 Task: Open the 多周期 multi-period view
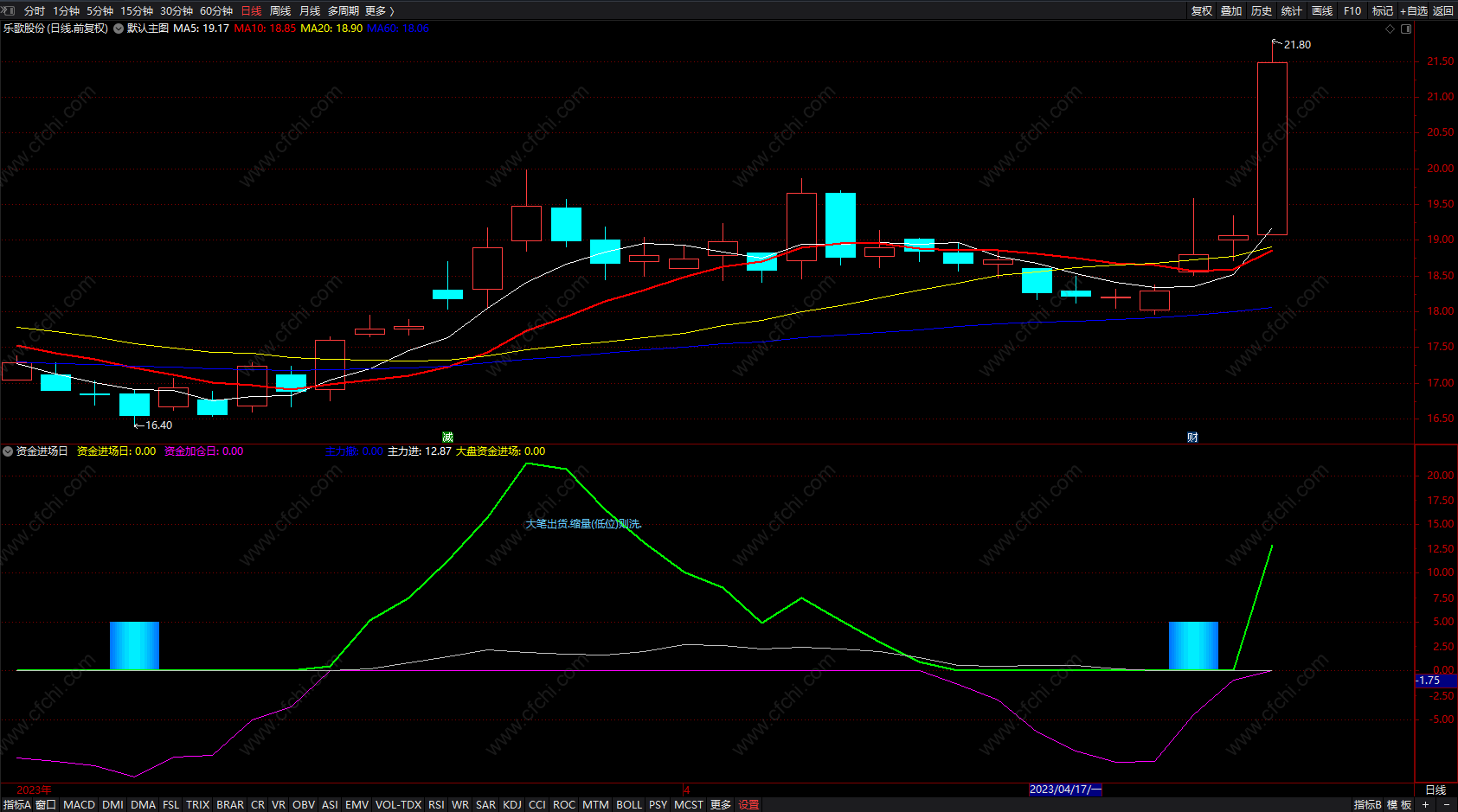(344, 10)
